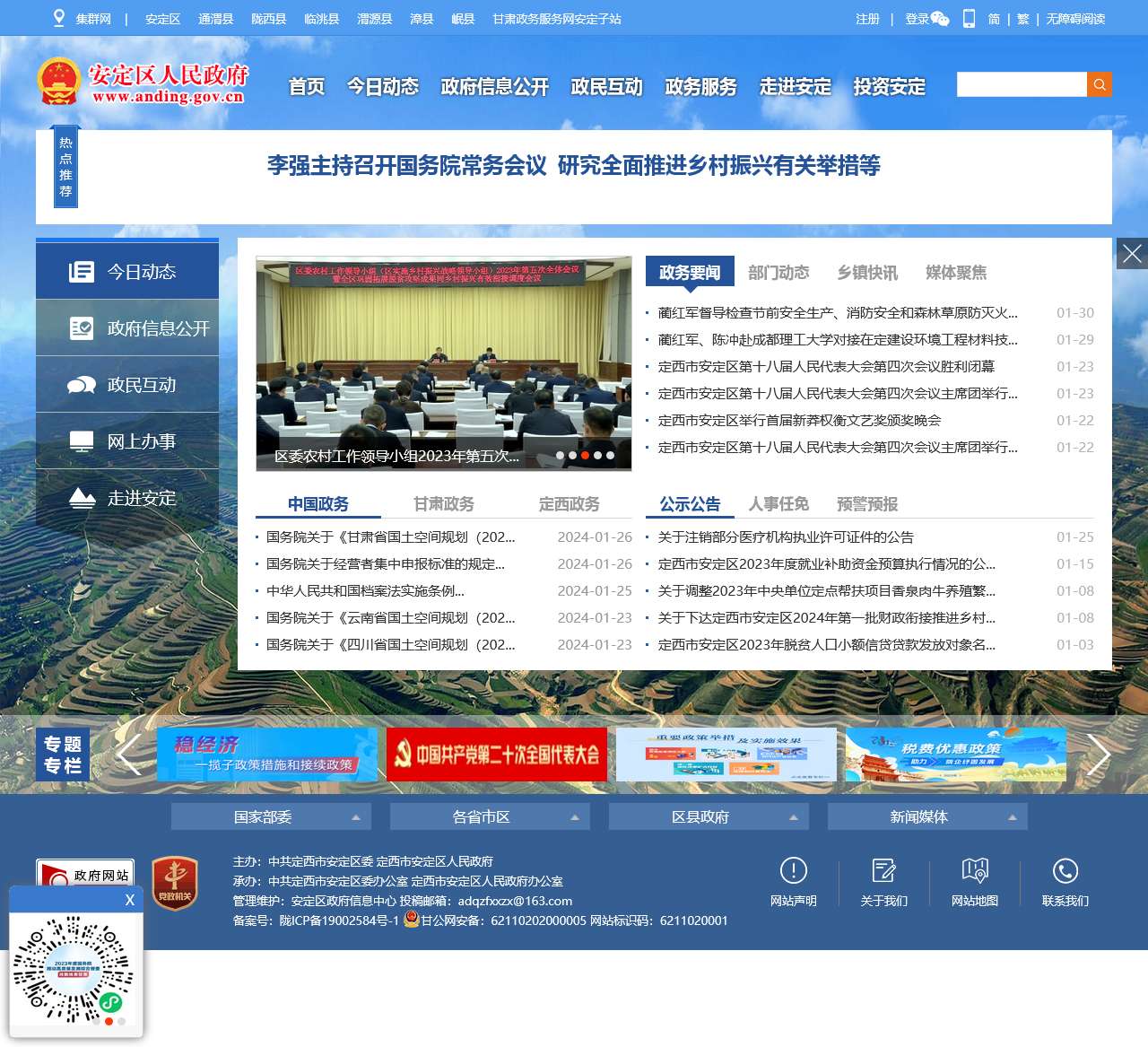Select the second dot of the news photo carousel
The image size is (1148, 1047).
tap(573, 456)
